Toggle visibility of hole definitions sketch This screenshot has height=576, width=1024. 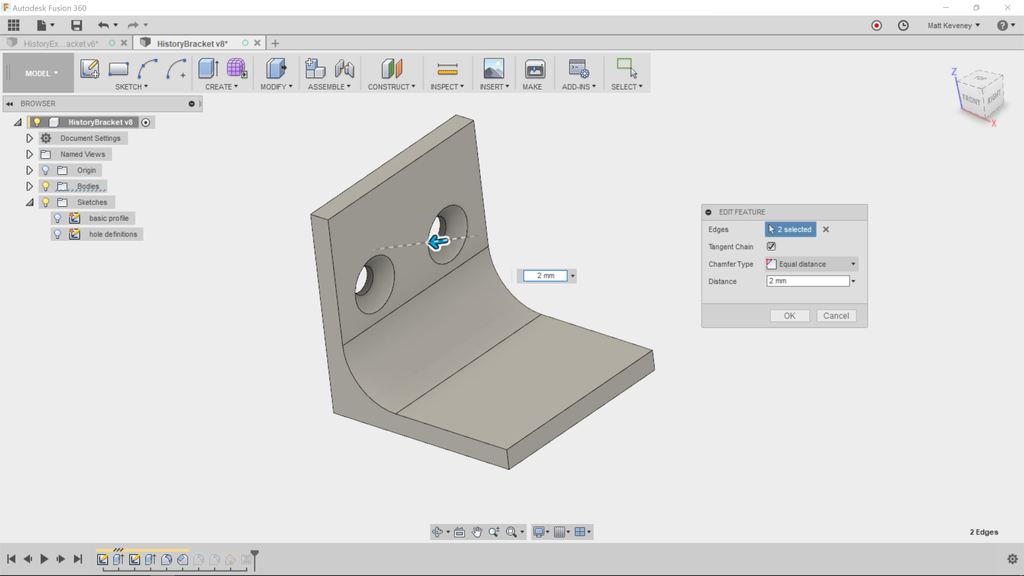(57, 233)
